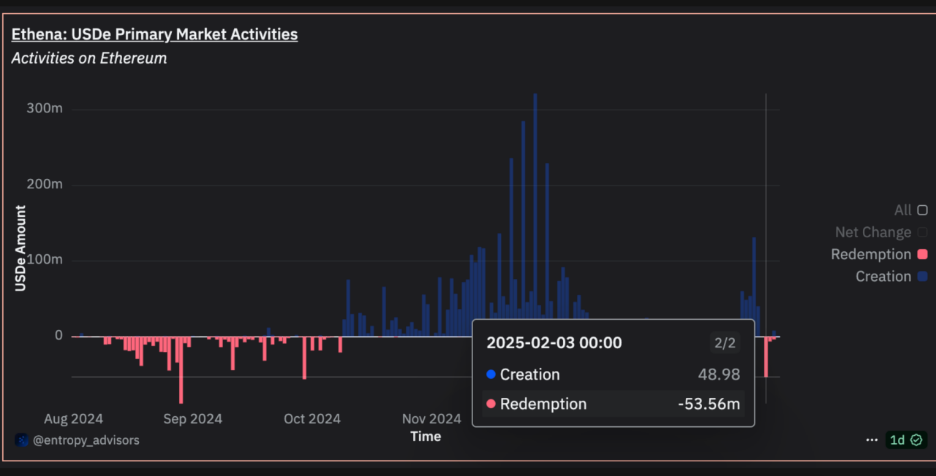Click the blue Creation dot in tooltip
The height and width of the screenshot is (476, 936).
pos(490,375)
